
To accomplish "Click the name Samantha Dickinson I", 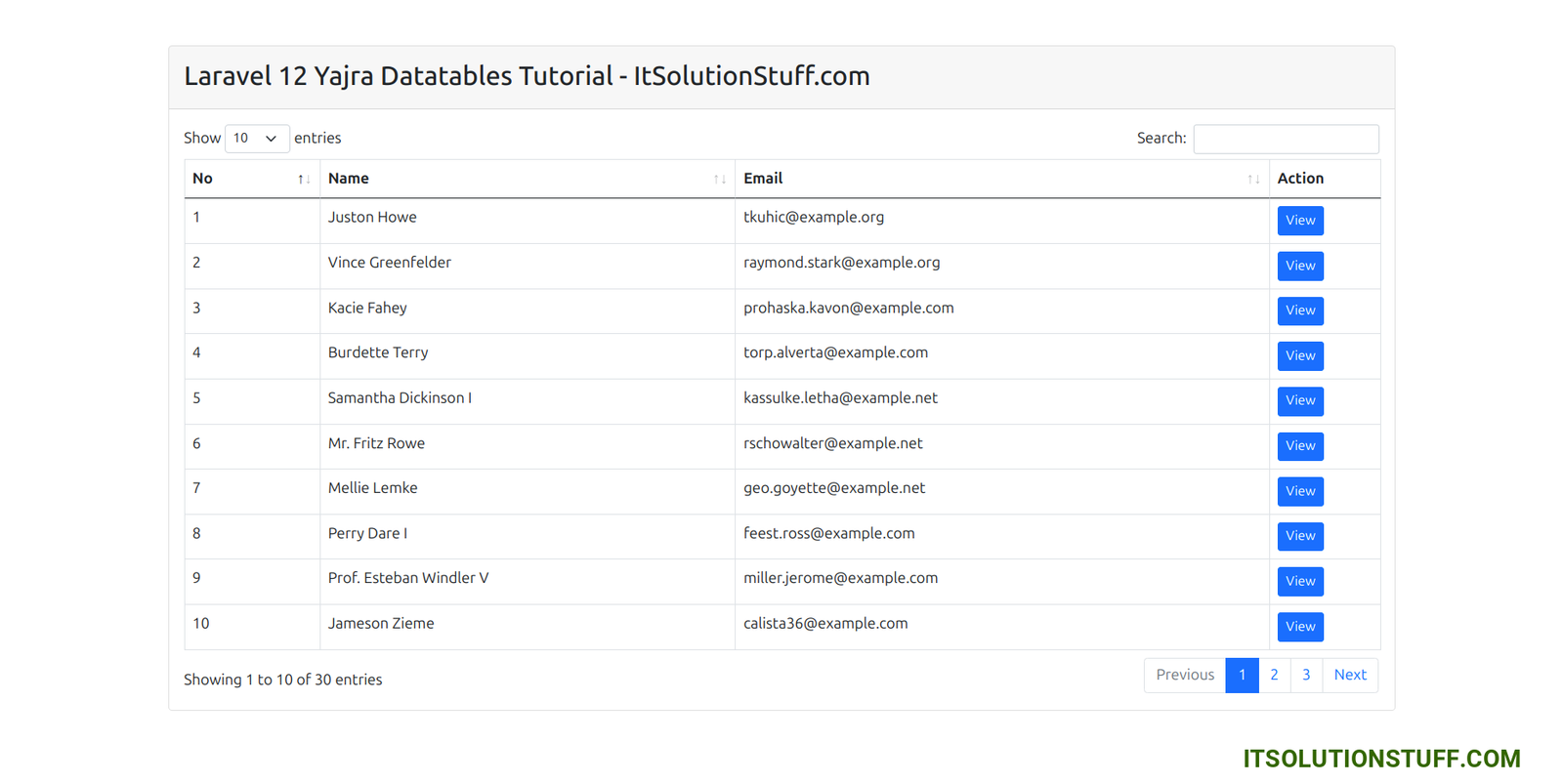I will [400, 398].
